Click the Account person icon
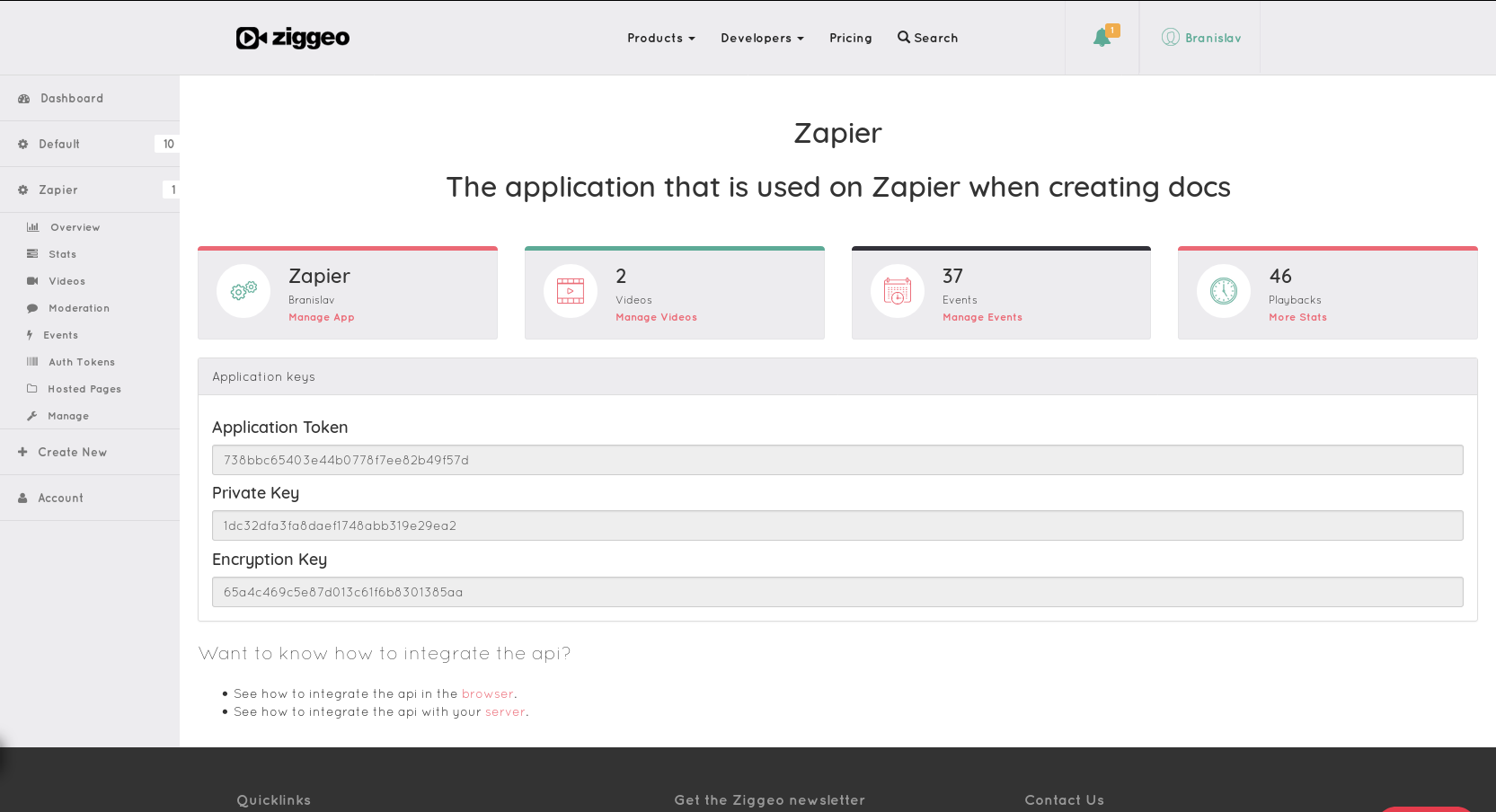The width and height of the screenshot is (1496, 812). tap(22, 498)
